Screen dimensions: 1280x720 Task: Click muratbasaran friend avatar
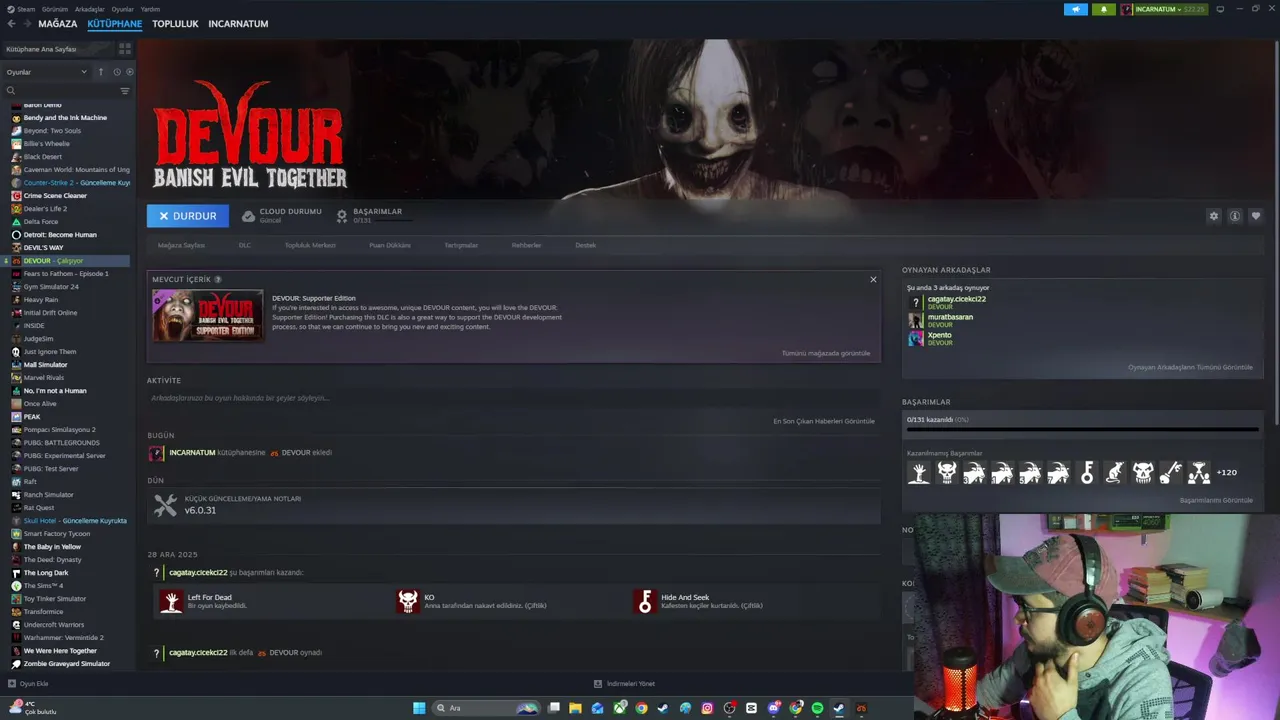tap(916, 320)
